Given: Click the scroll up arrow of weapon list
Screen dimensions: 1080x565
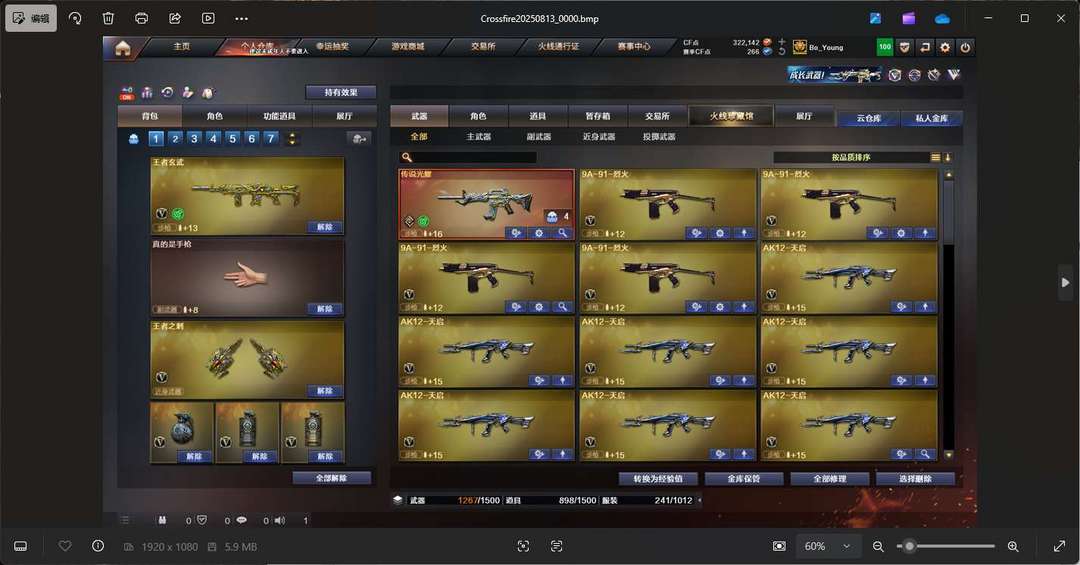Looking at the screenshot, I should [x=948, y=175].
